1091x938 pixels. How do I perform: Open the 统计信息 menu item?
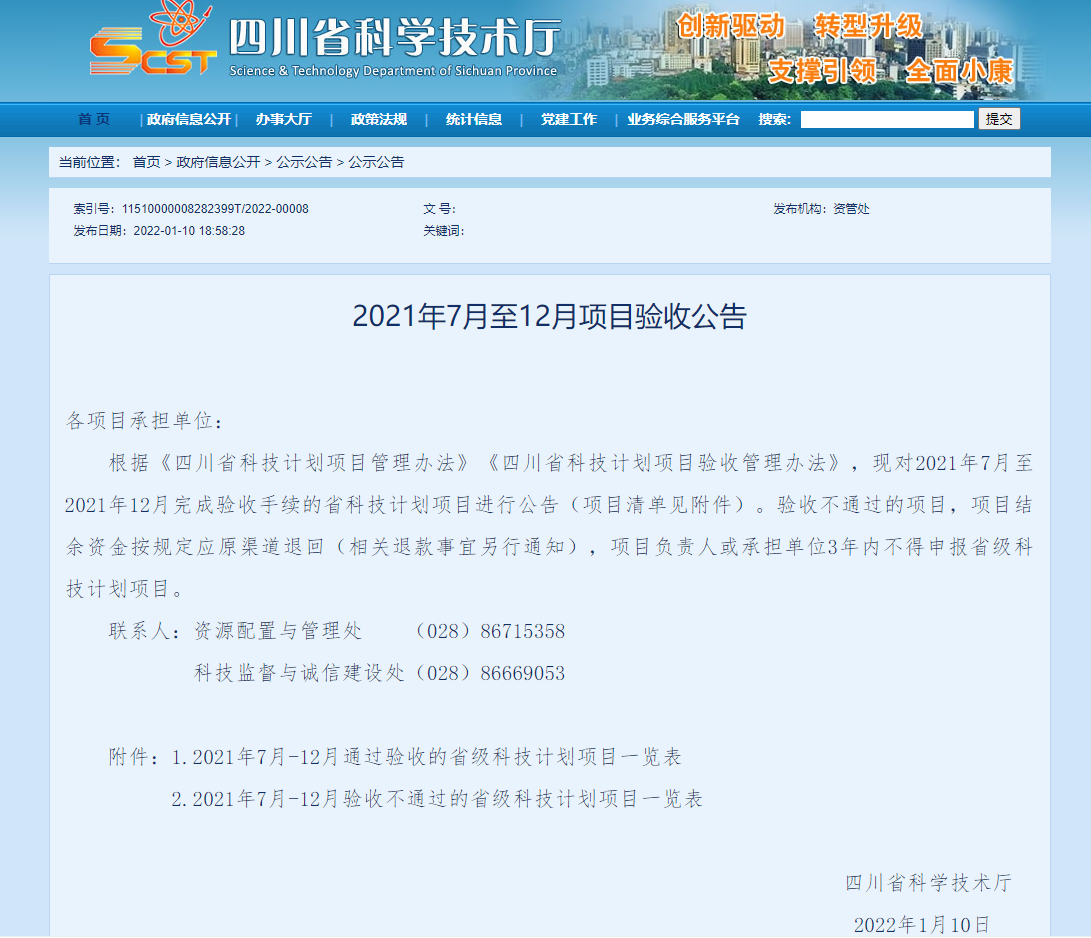click(x=474, y=119)
